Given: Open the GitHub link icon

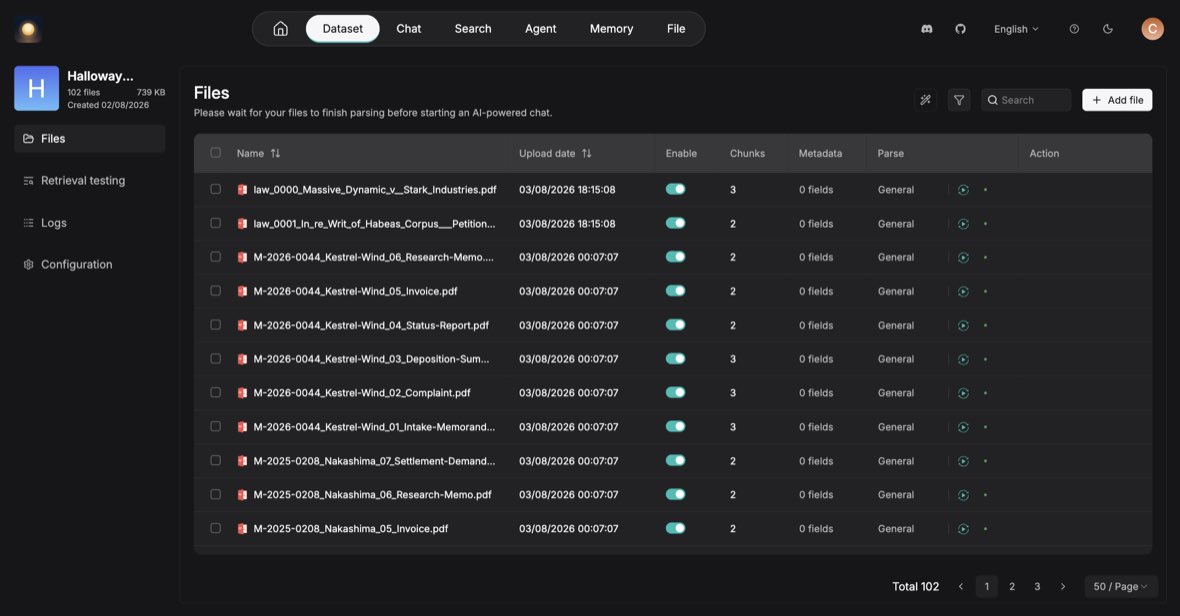Looking at the screenshot, I should pyautogui.click(x=960, y=29).
